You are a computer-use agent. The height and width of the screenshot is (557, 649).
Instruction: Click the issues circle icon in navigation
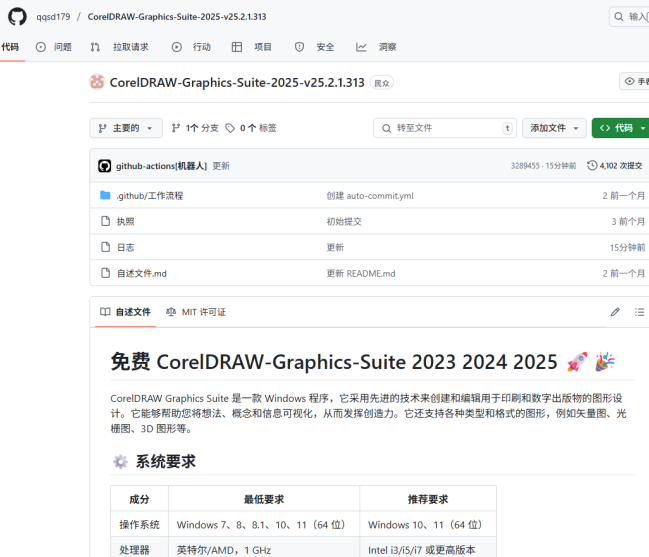click(x=41, y=47)
